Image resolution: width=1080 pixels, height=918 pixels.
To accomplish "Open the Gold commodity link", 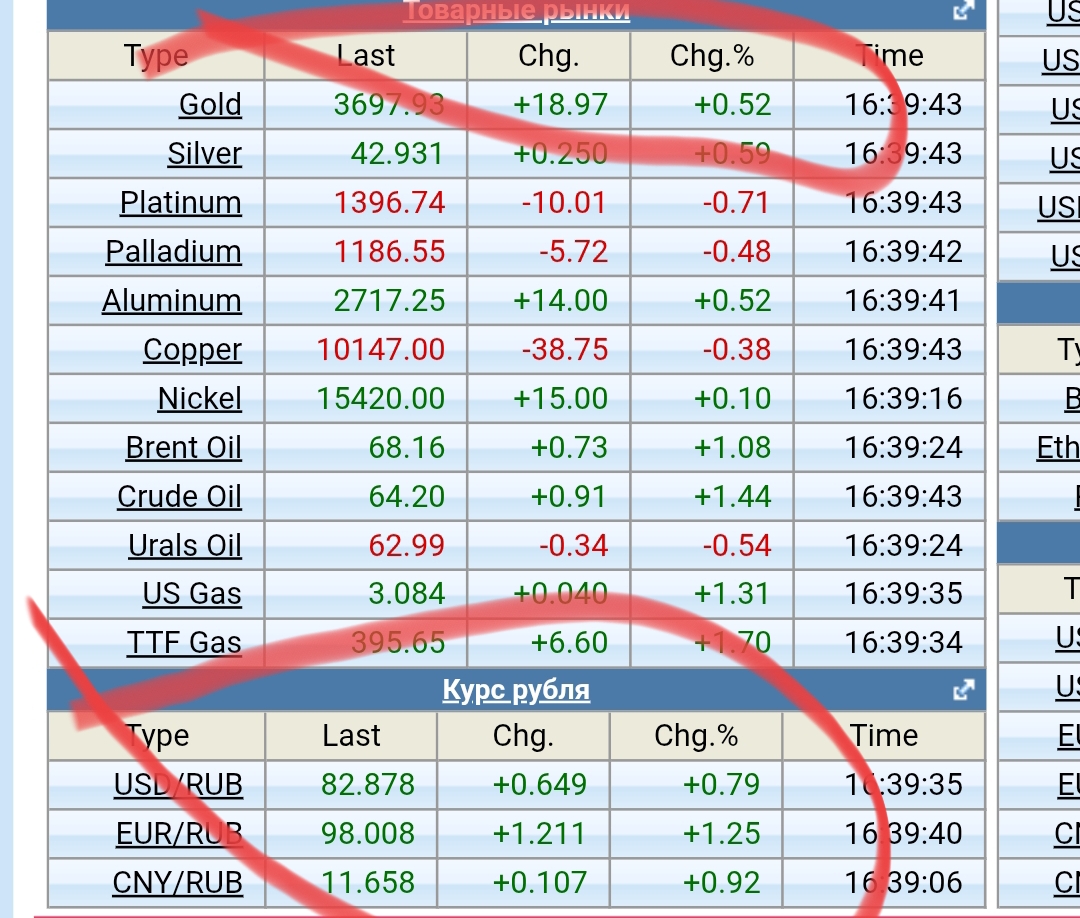I will [x=210, y=104].
